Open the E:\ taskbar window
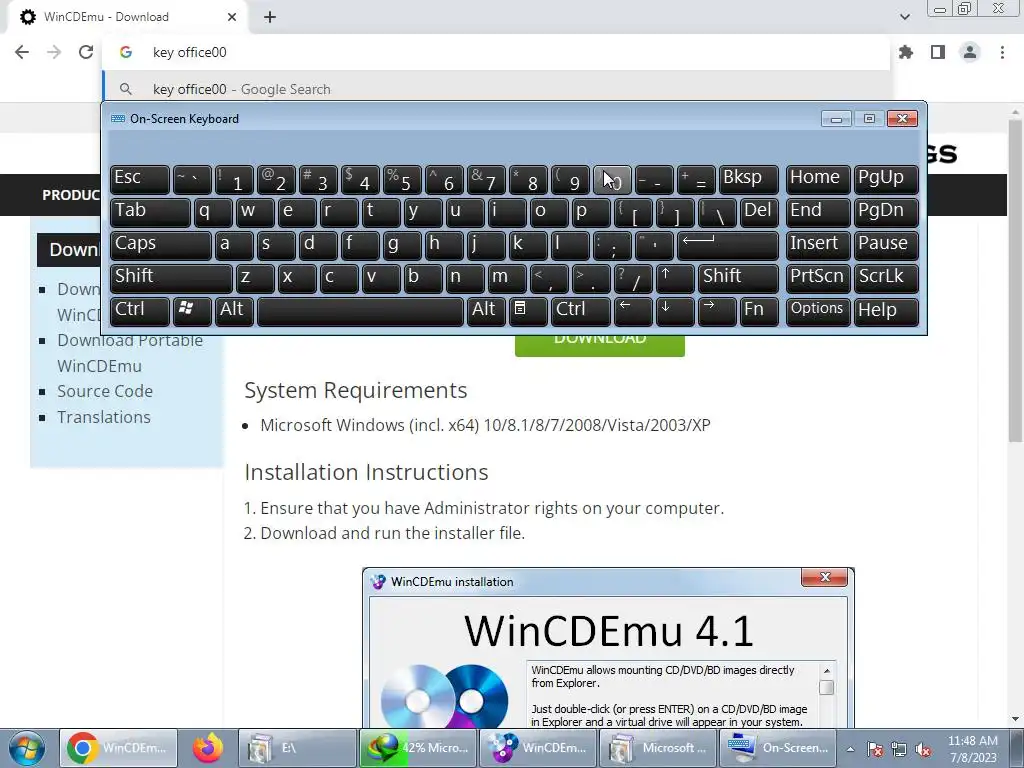1024x768 pixels. coord(297,748)
